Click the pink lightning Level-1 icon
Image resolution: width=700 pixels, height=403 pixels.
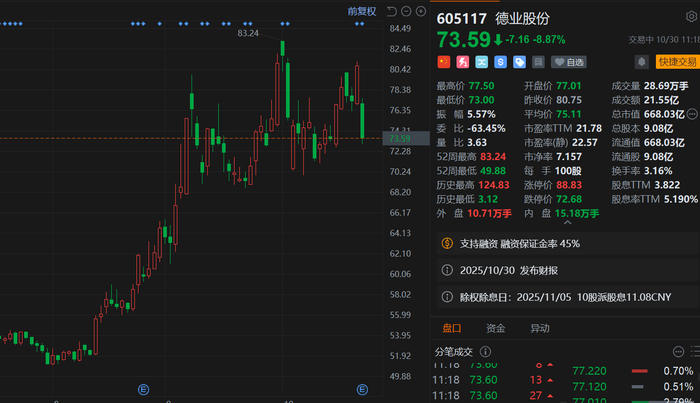(462, 62)
